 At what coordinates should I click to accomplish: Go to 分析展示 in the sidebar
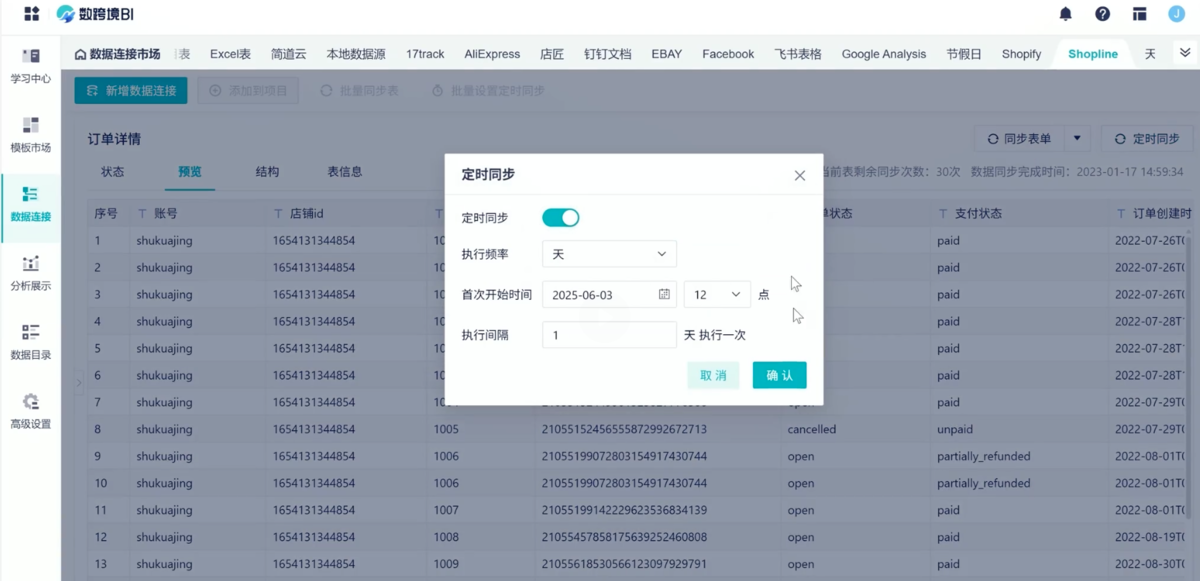point(30,272)
